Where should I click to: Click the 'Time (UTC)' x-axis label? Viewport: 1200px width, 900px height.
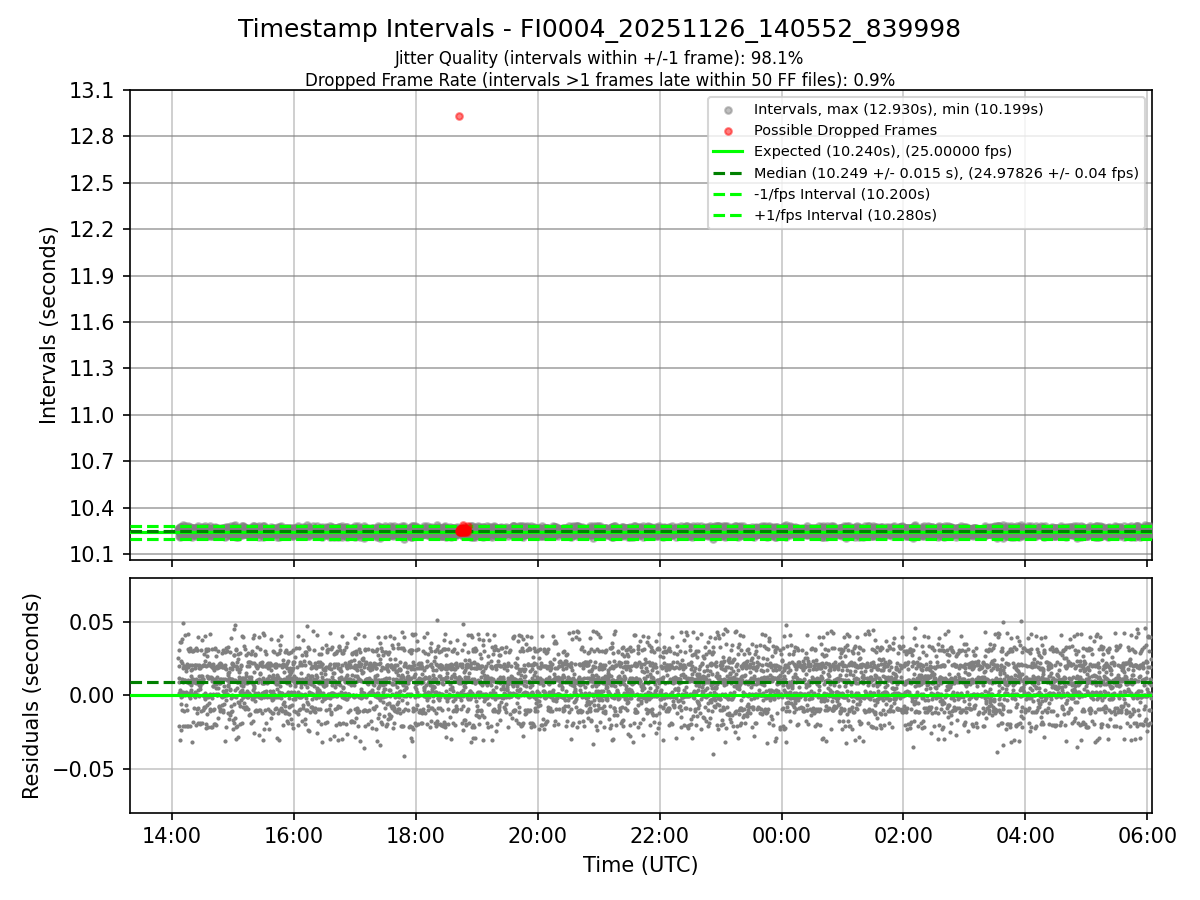coord(640,865)
